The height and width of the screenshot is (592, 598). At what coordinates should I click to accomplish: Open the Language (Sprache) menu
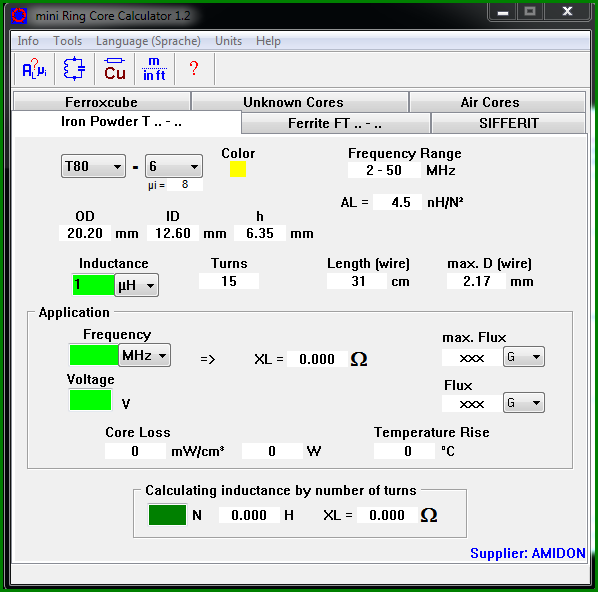click(148, 41)
